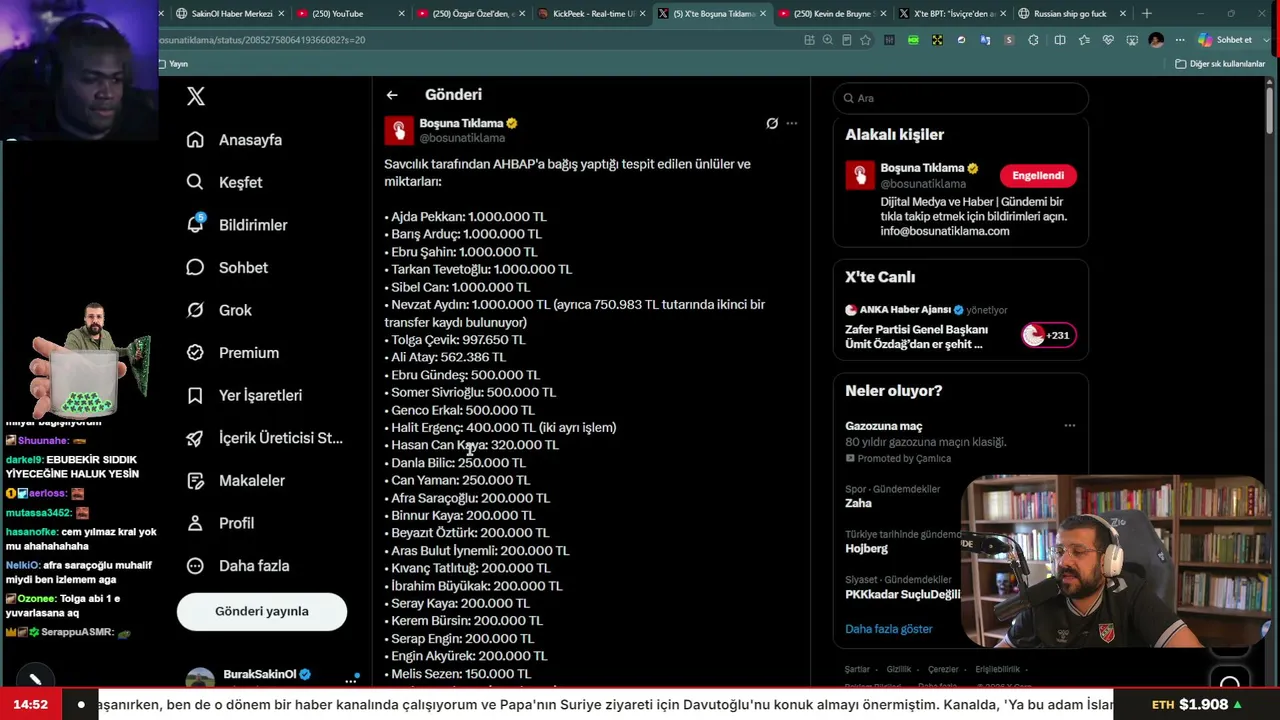The image size is (1280, 720).
Task: Open reader view icon in address bar
Action: coord(847,40)
